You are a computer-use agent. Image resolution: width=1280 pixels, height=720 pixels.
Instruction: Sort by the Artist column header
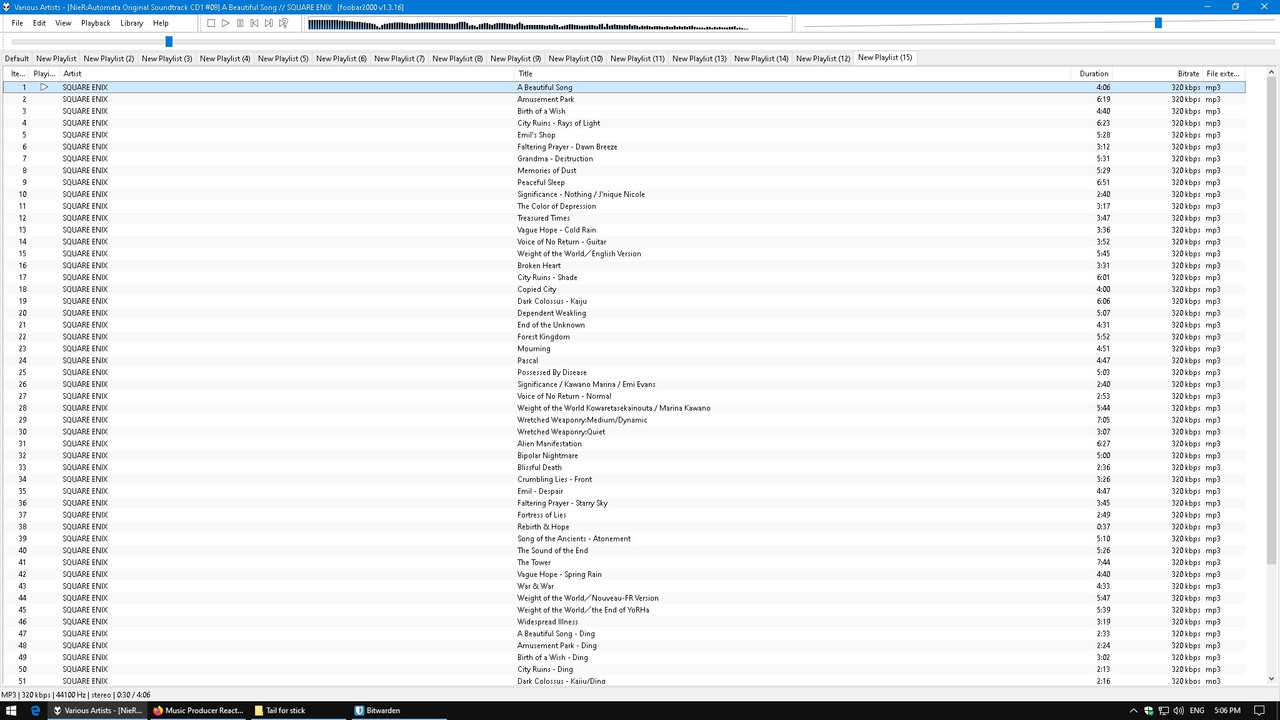click(287, 73)
